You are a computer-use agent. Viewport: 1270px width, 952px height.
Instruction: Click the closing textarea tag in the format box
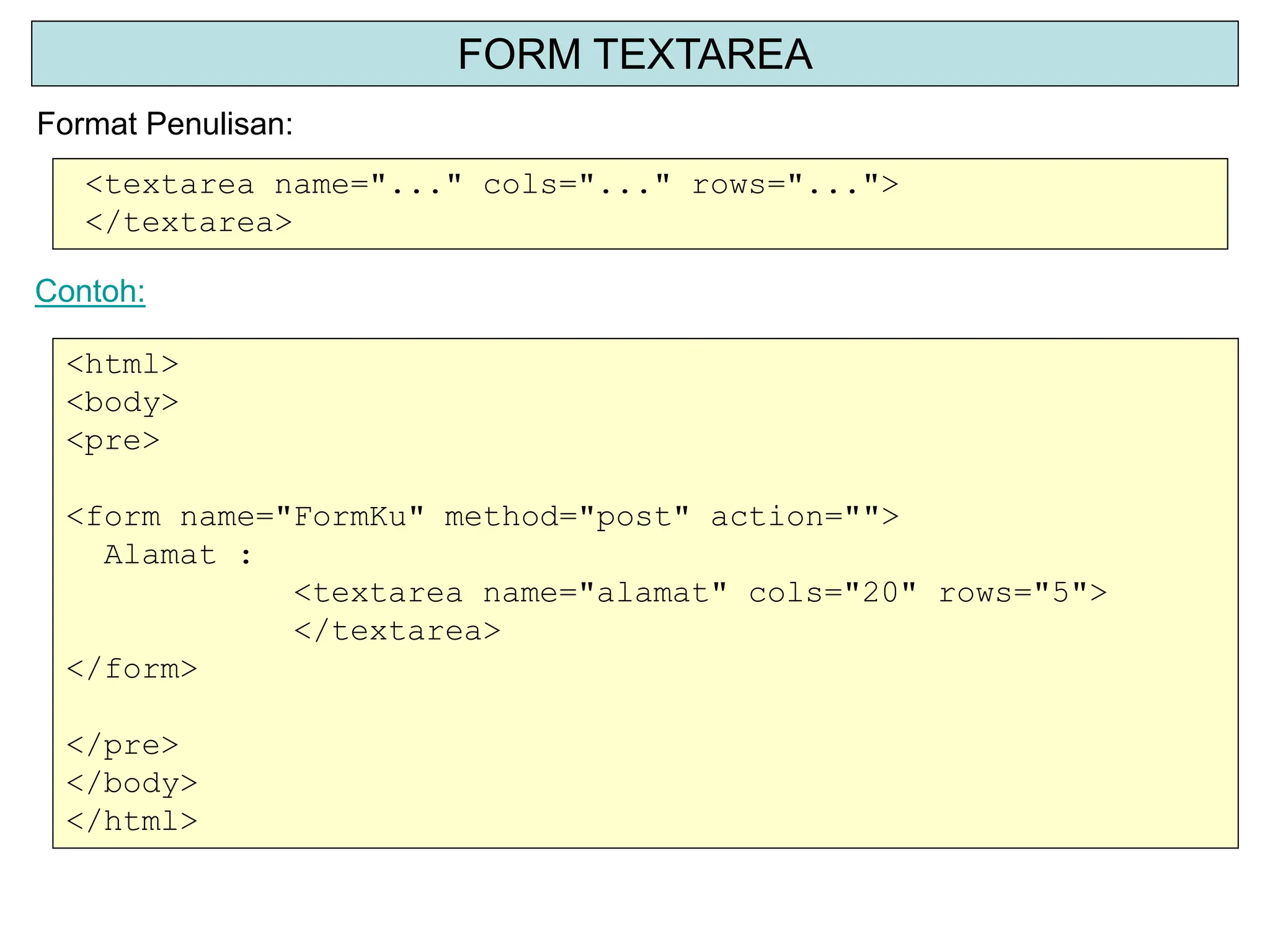189,223
